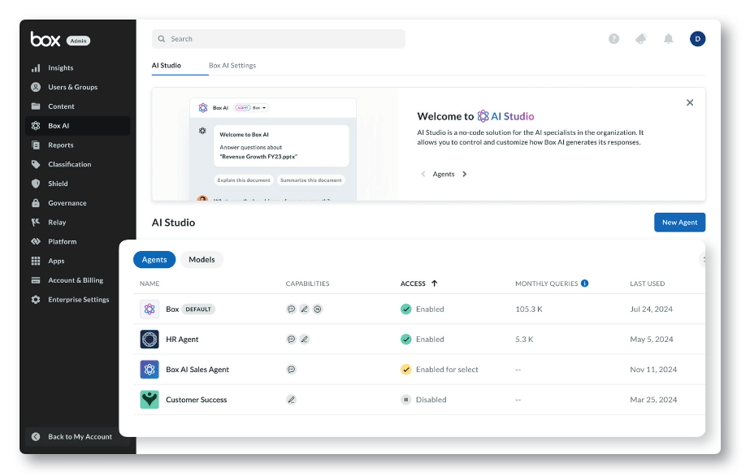The height and width of the screenshot is (476, 750).
Task: Click the Monthly Queries info icon
Action: click(585, 283)
